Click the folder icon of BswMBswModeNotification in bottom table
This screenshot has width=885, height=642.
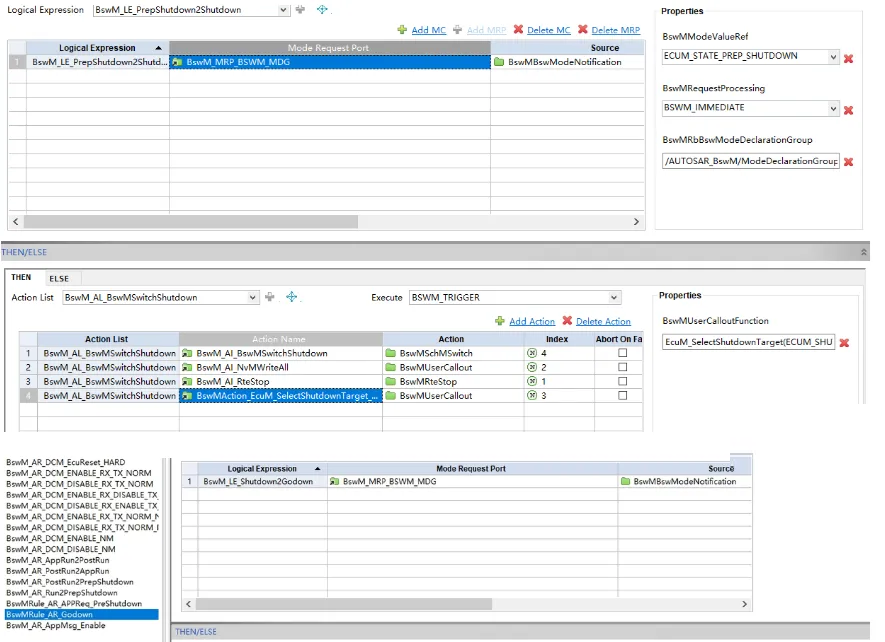tap(625, 482)
